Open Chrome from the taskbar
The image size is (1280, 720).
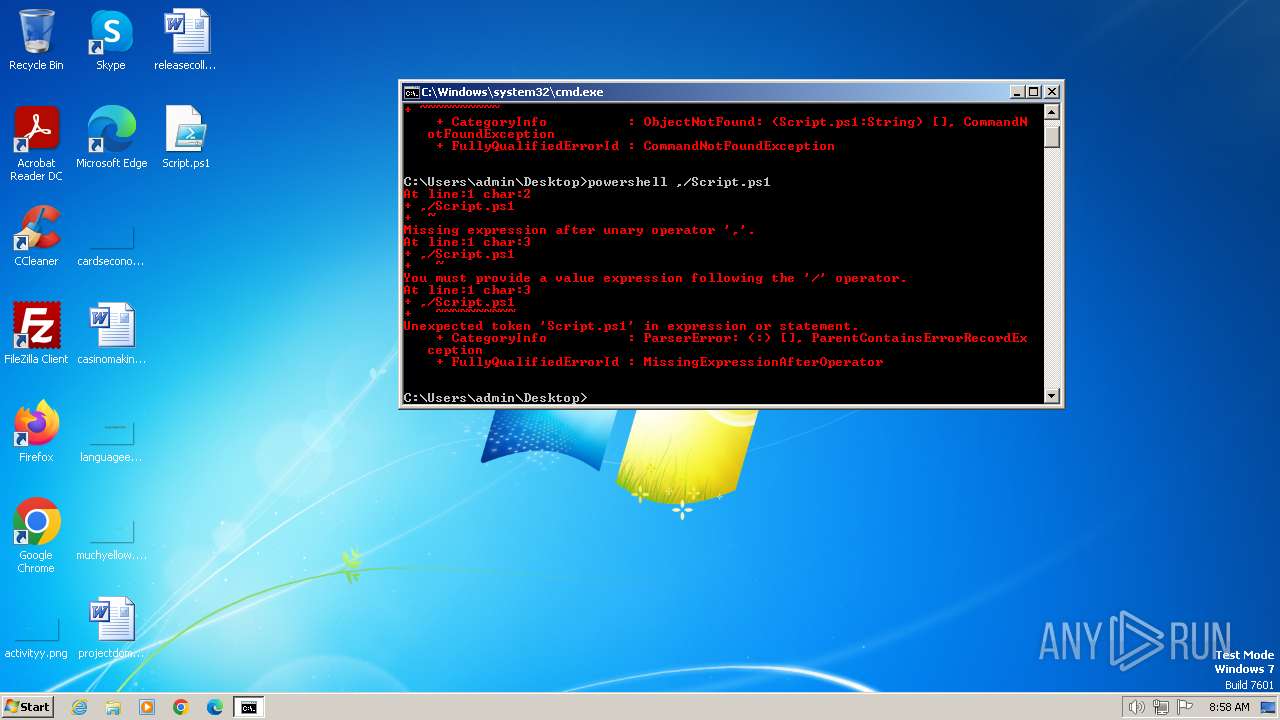[181, 707]
